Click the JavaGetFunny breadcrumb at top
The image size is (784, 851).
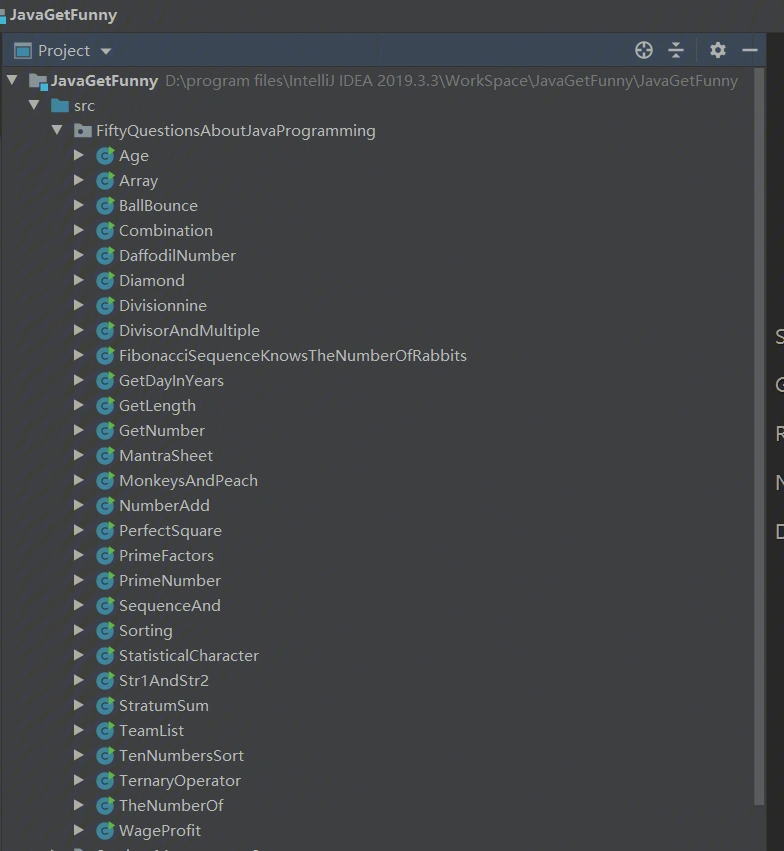[63, 15]
